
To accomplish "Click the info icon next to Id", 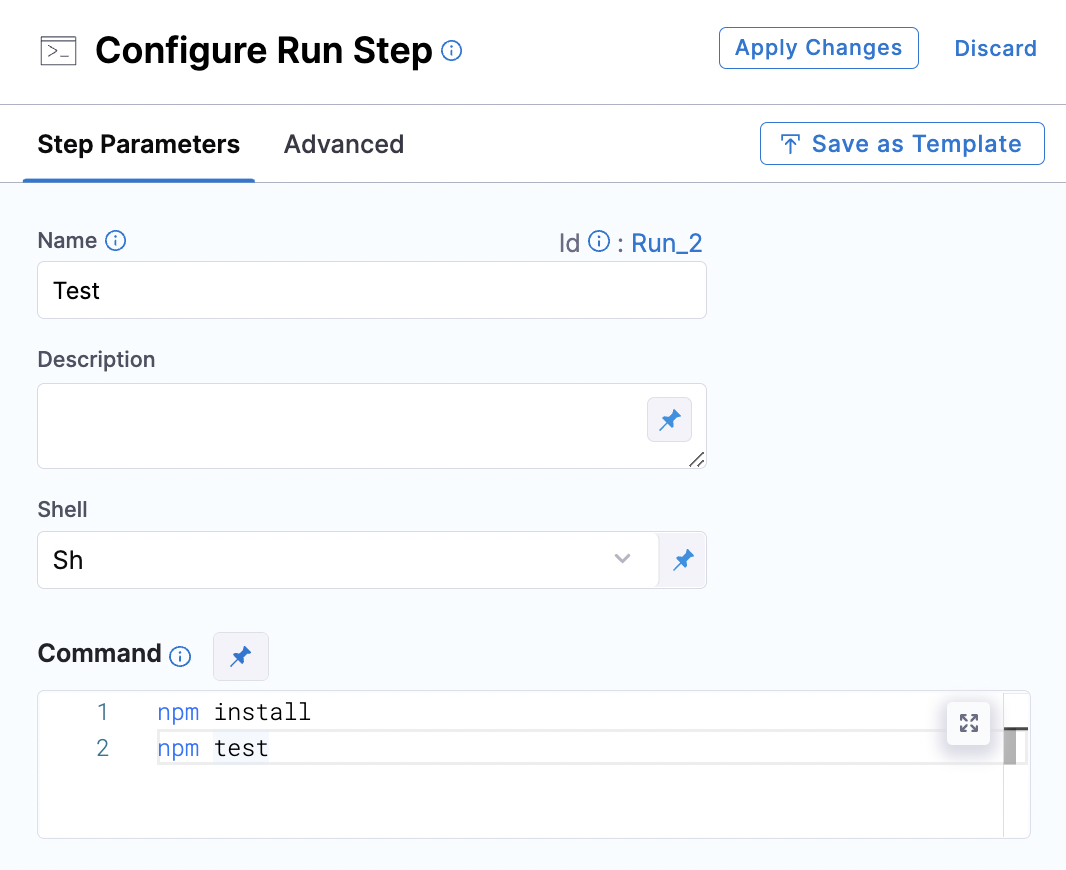I will [x=599, y=241].
